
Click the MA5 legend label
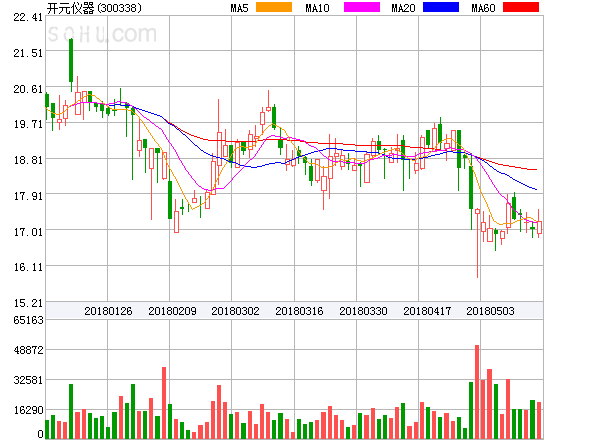pyautogui.click(x=239, y=8)
